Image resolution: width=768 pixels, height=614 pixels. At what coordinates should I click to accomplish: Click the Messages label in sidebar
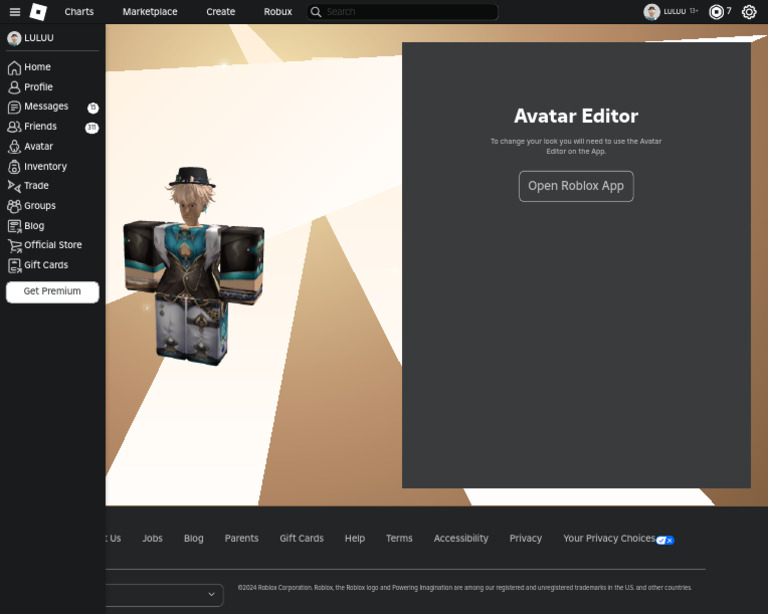click(46, 106)
